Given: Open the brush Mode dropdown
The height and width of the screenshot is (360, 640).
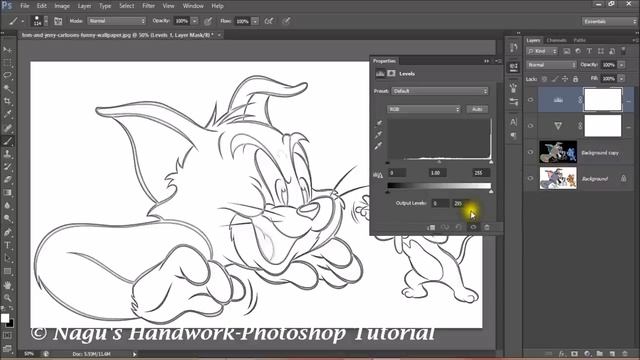Looking at the screenshot, I should point(117,21).
